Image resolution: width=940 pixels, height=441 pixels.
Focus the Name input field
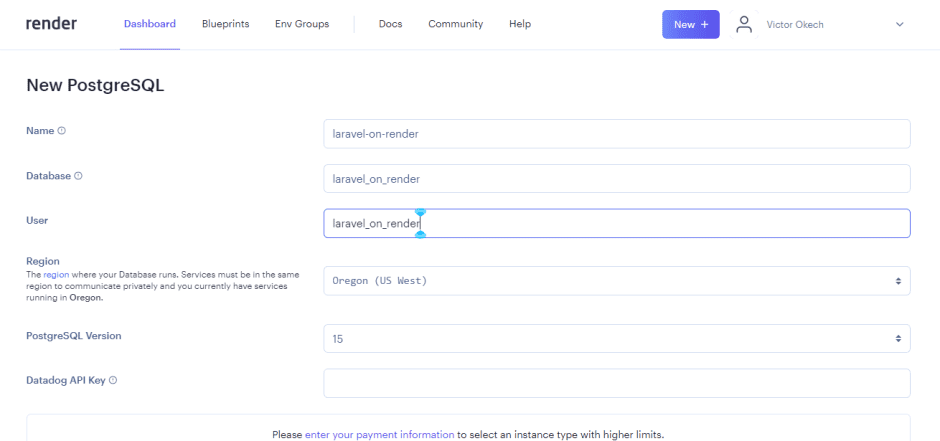coord(617,134)
